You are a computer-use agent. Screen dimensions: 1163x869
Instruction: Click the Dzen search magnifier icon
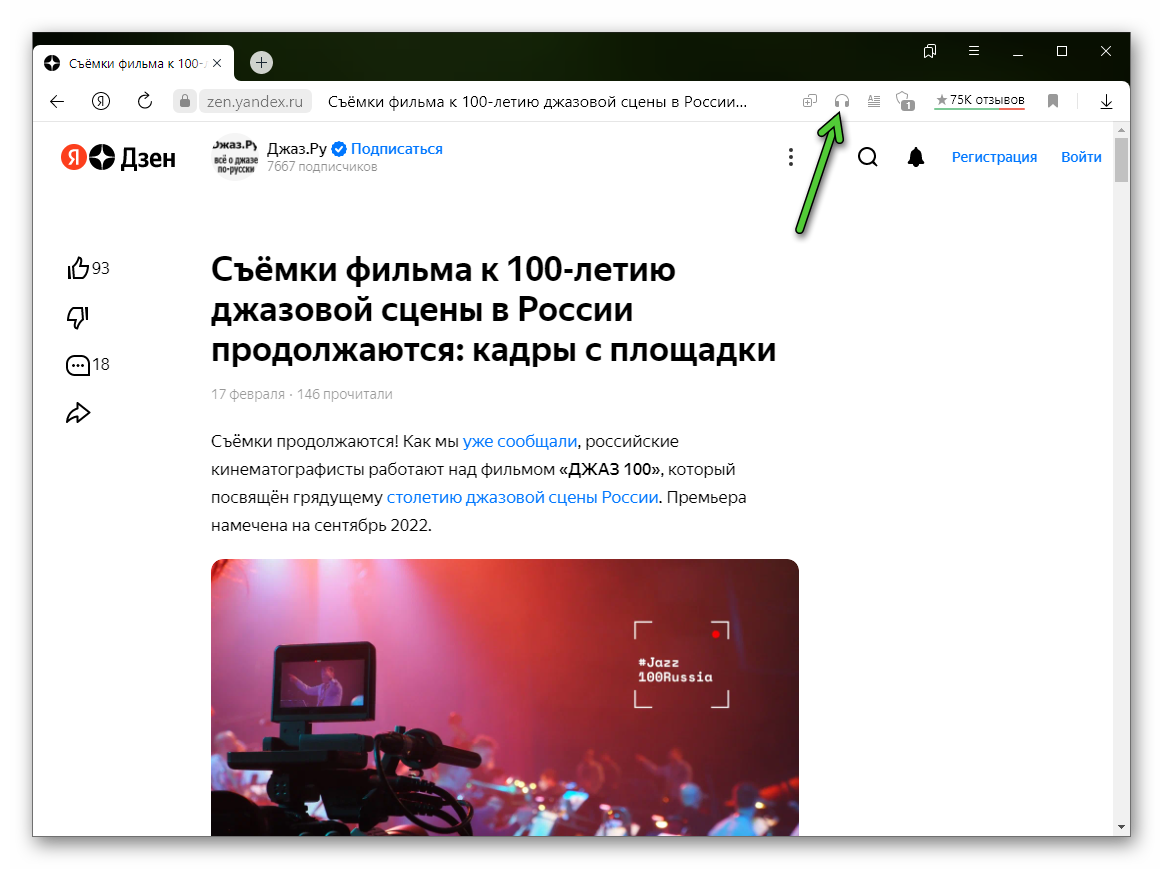pos(867,157)
